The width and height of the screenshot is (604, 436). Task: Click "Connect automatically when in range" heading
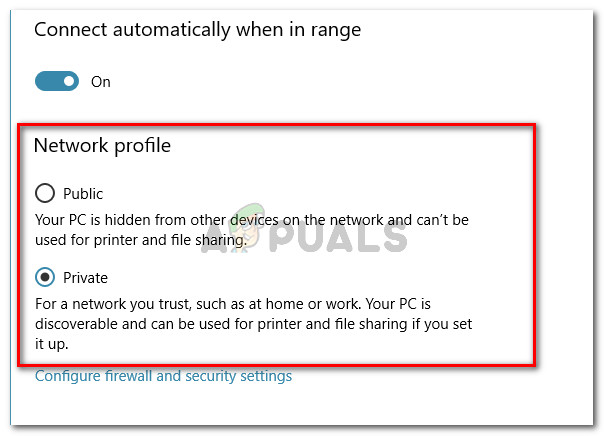(x=197, y=30)
